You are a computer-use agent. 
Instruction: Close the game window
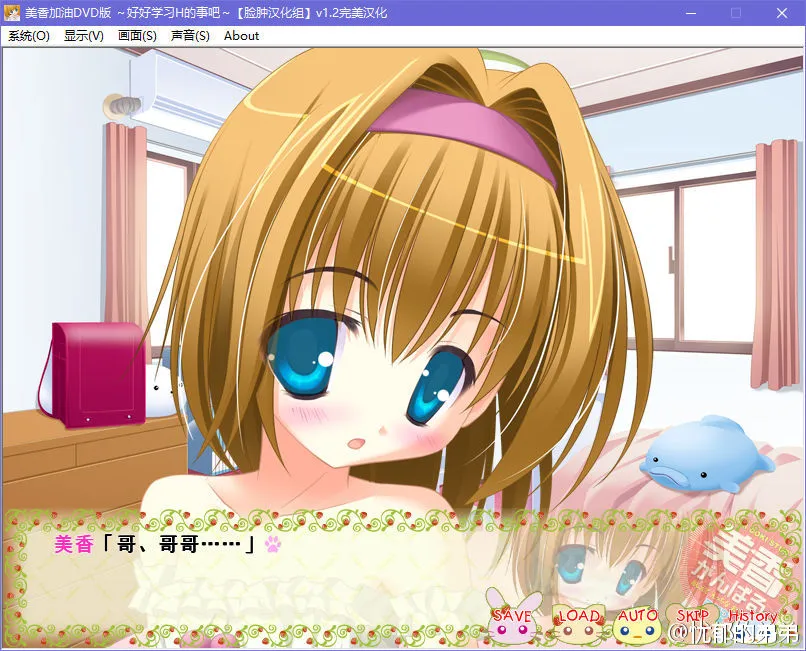(x=782, y=13)
